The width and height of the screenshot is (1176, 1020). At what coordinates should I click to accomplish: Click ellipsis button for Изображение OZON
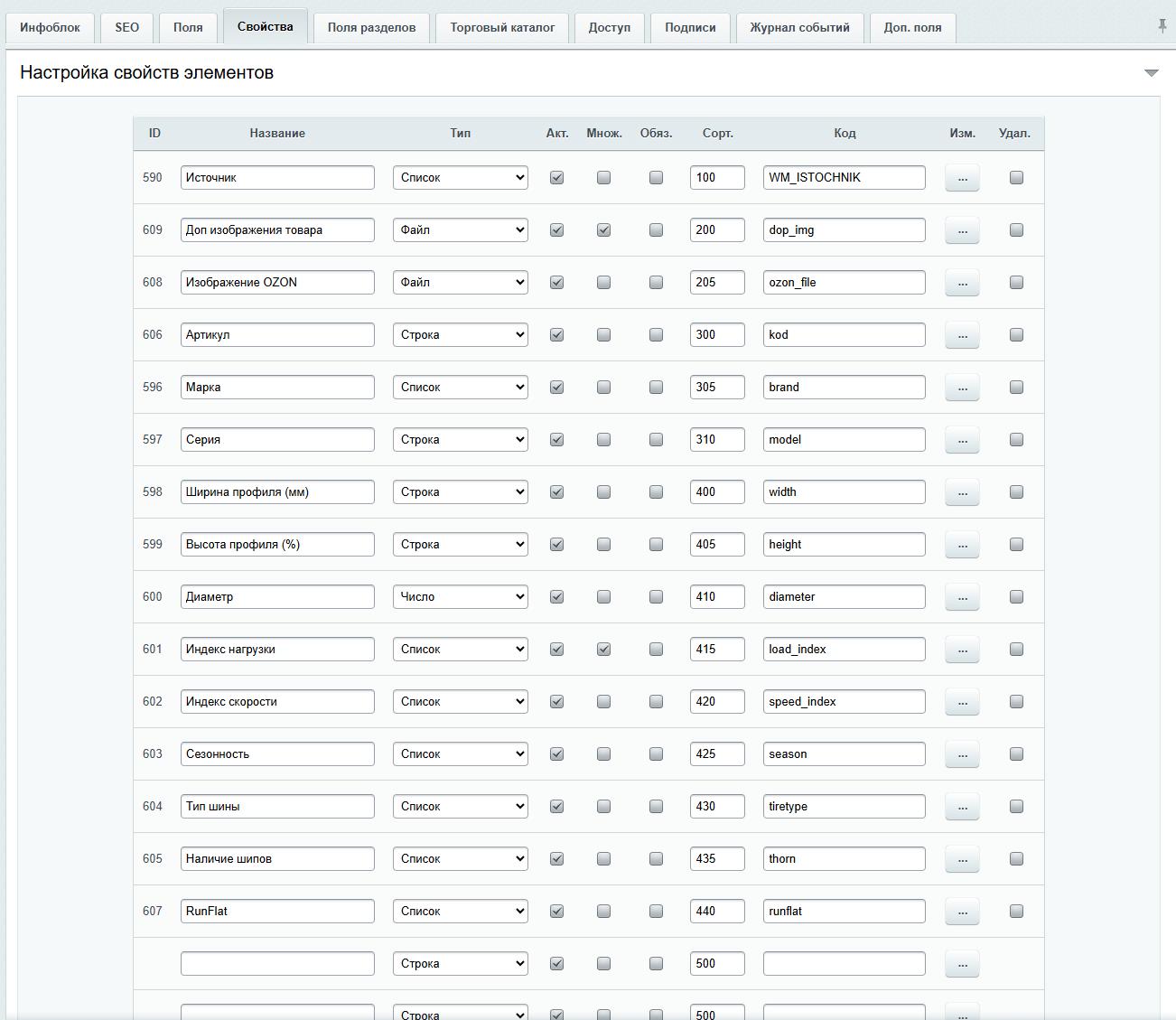(962, 283)
